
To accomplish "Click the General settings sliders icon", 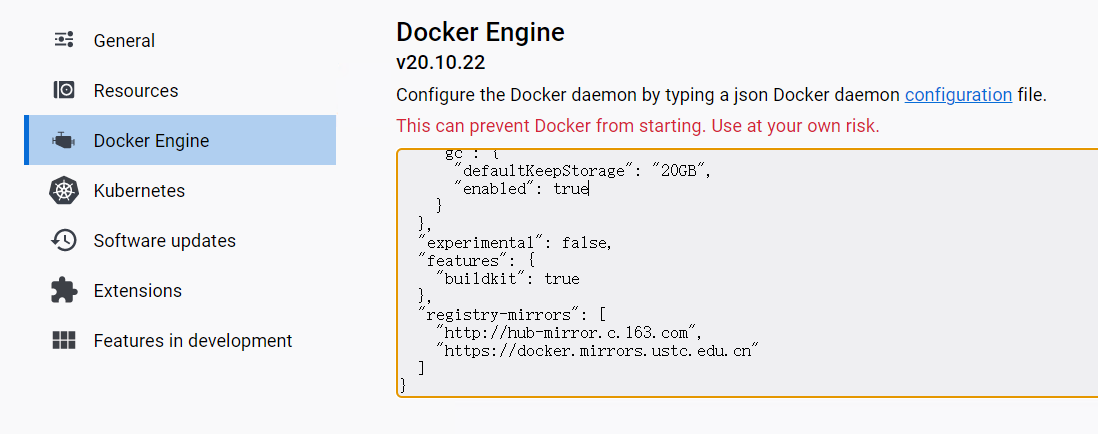I will point(64,40).
